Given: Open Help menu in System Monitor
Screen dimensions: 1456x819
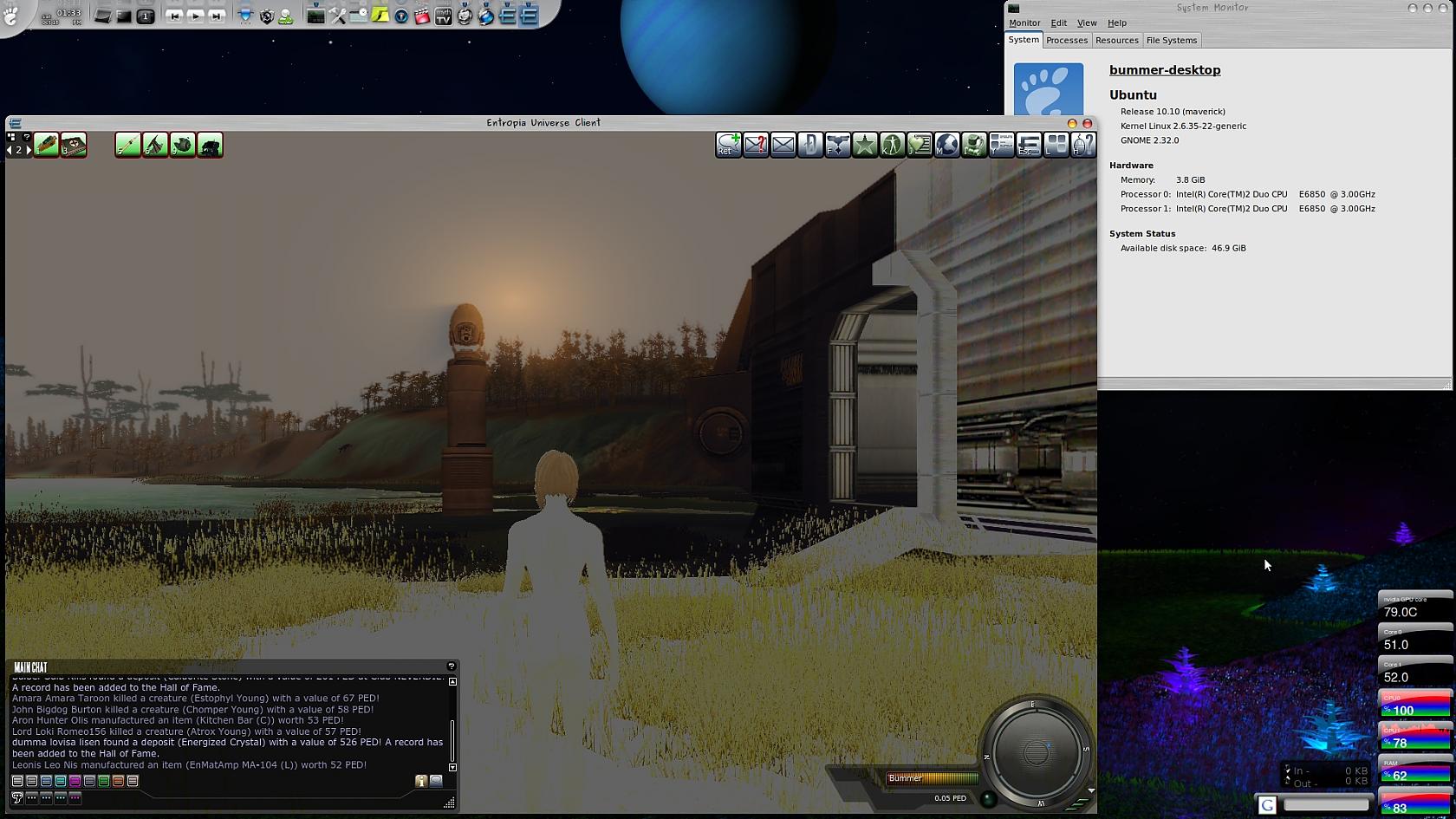Looking at the screenshot, I should [x=1117, y=23].
